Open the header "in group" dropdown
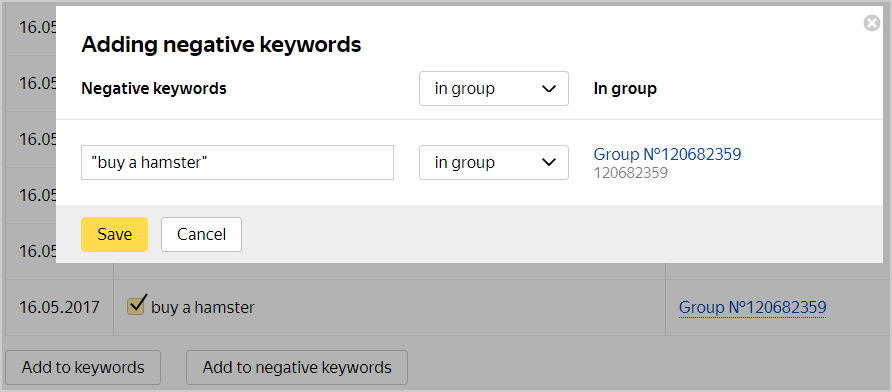The height and width of the screenshot is (392, 892). pyautogui.click(x=494, y=89)
